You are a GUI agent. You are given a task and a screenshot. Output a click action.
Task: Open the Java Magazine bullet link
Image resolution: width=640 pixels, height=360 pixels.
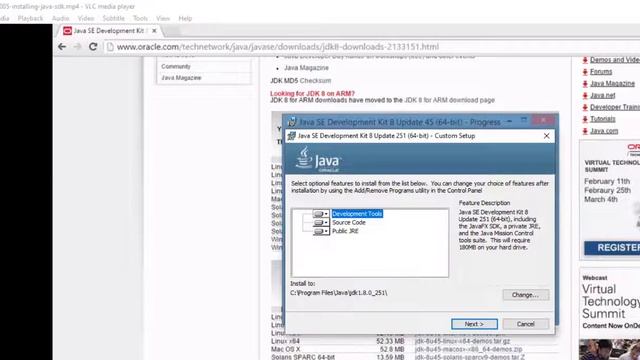coord(306,68)
